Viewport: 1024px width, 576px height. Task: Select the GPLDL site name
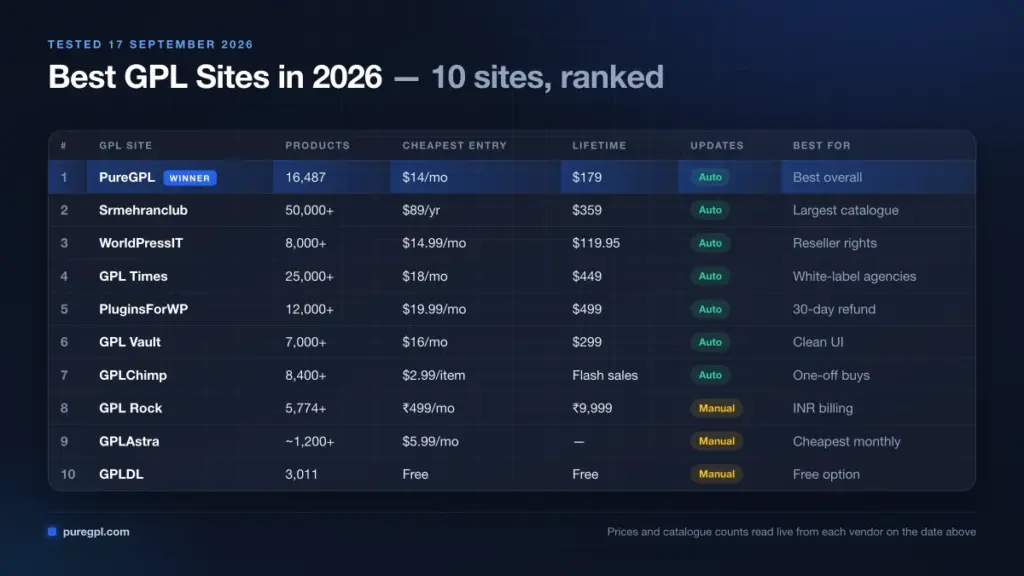(x=121, y=474)
